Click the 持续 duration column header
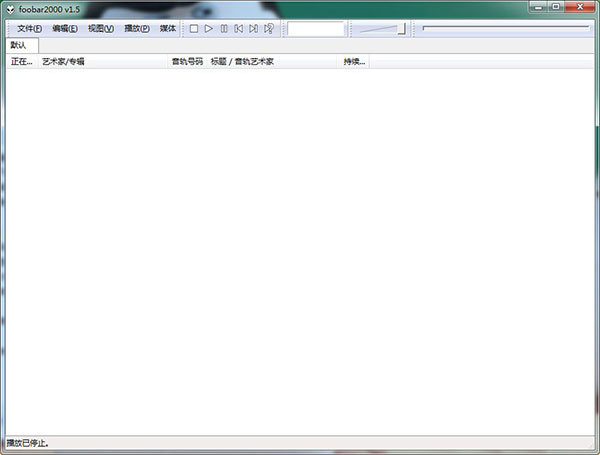The width and height of the screenshot is (600, 455). coord(354,62)
